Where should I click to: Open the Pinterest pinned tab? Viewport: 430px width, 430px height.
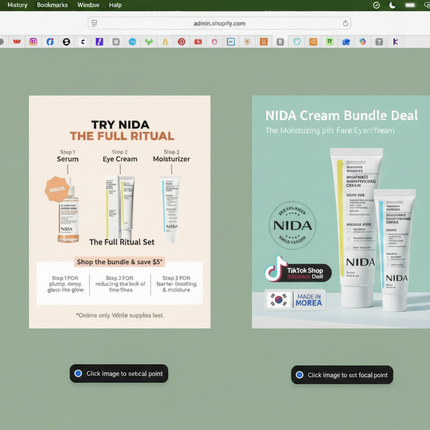tap(182, 42)
